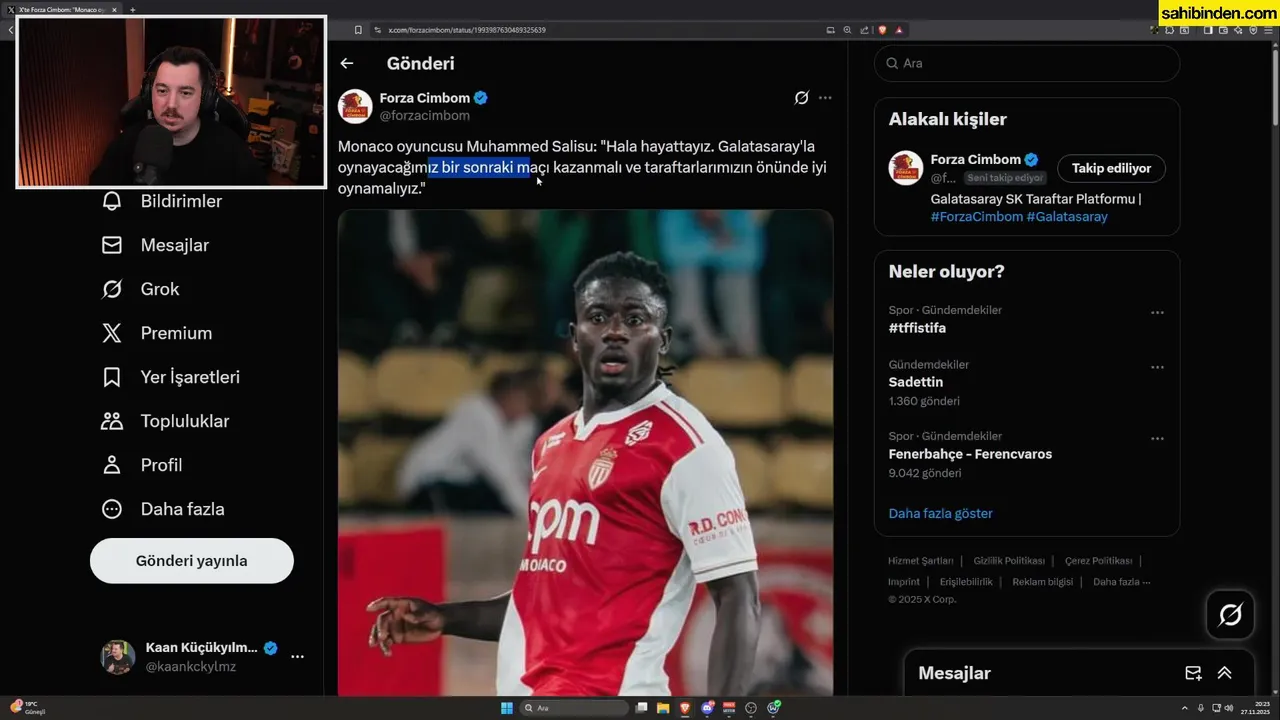
Task: Open Task View on the taskbar
Action: pos(642,708)
